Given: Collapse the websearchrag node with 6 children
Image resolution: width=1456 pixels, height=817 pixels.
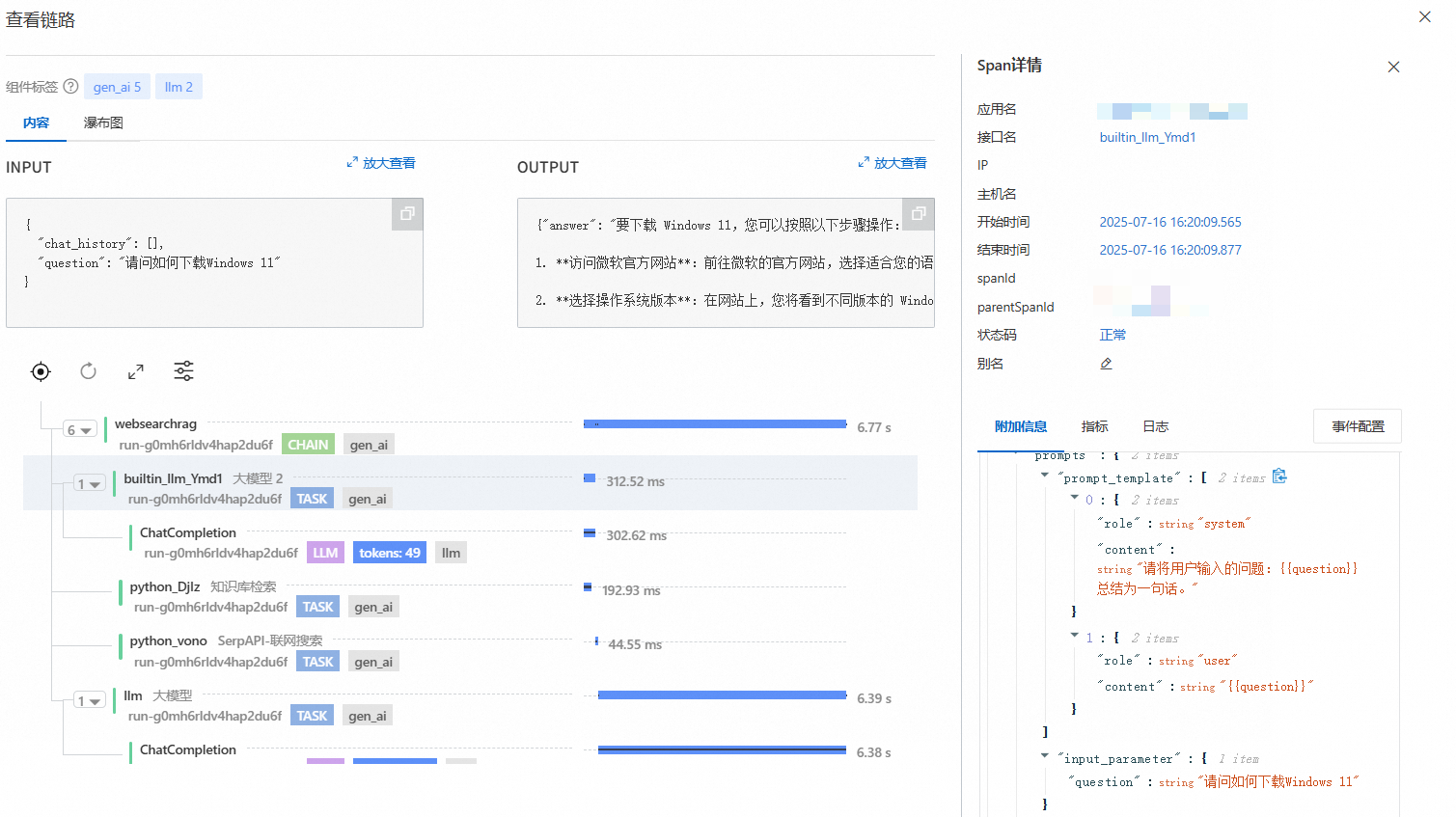Looking at the screenshot, I should tap(79, 430).
